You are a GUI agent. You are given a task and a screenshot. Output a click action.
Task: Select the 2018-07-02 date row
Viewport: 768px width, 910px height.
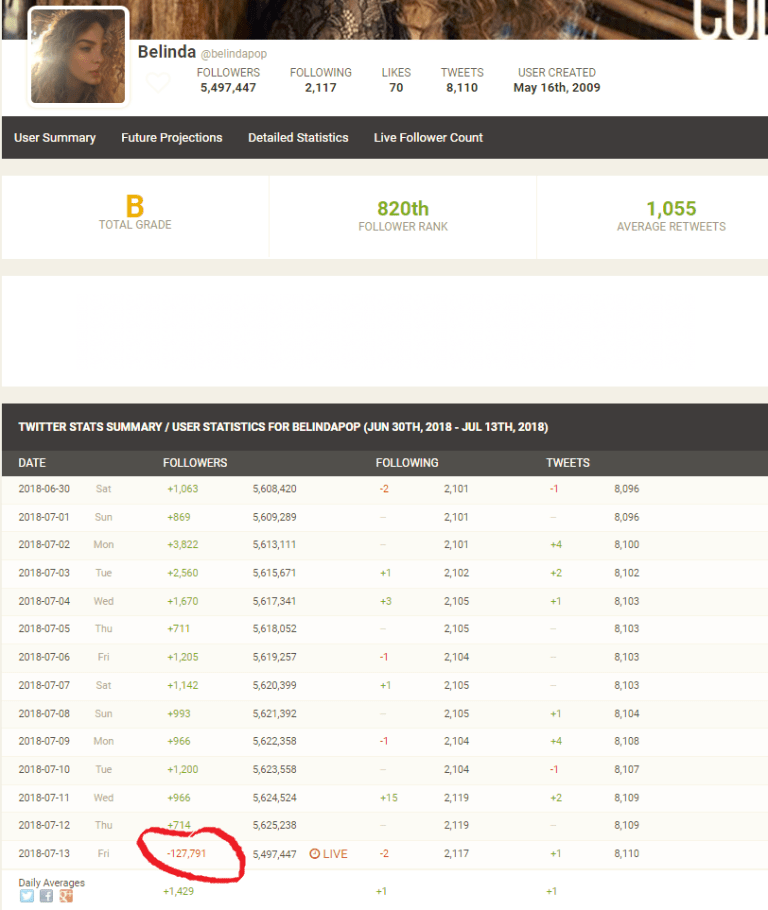click(x=43, y=545)
